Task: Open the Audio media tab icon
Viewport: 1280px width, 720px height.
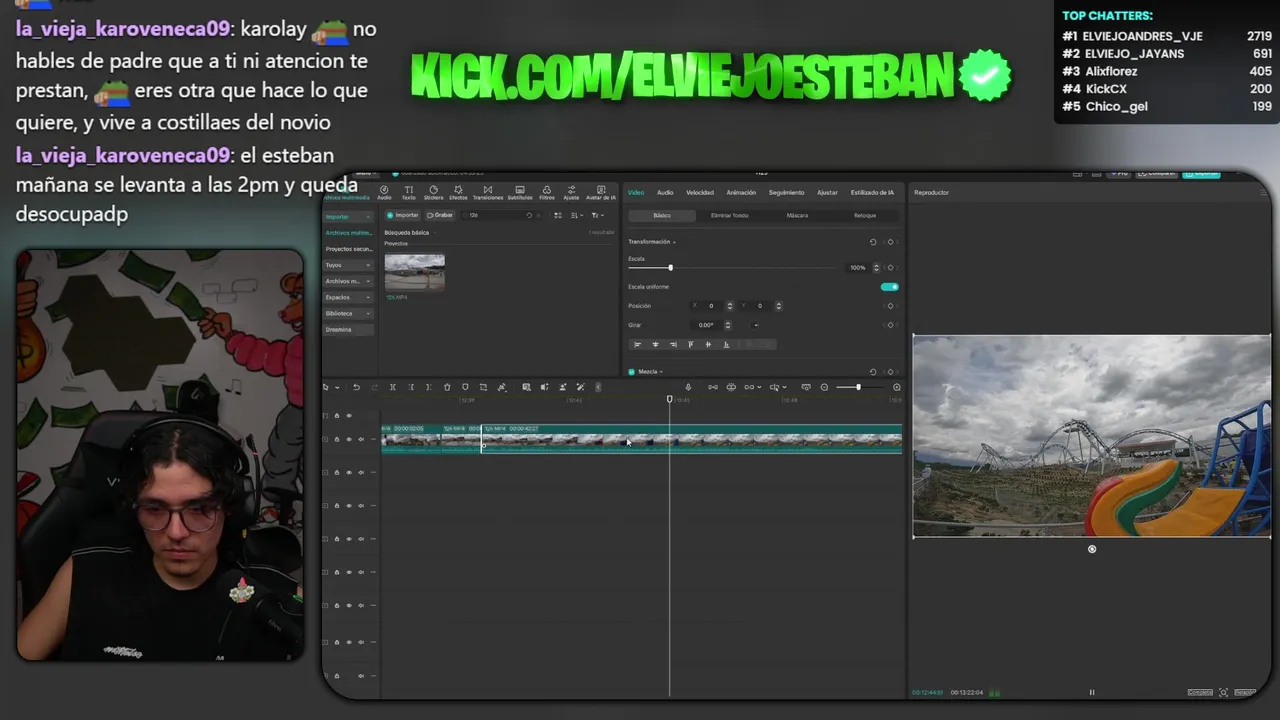Action: [x=384, y=192]
